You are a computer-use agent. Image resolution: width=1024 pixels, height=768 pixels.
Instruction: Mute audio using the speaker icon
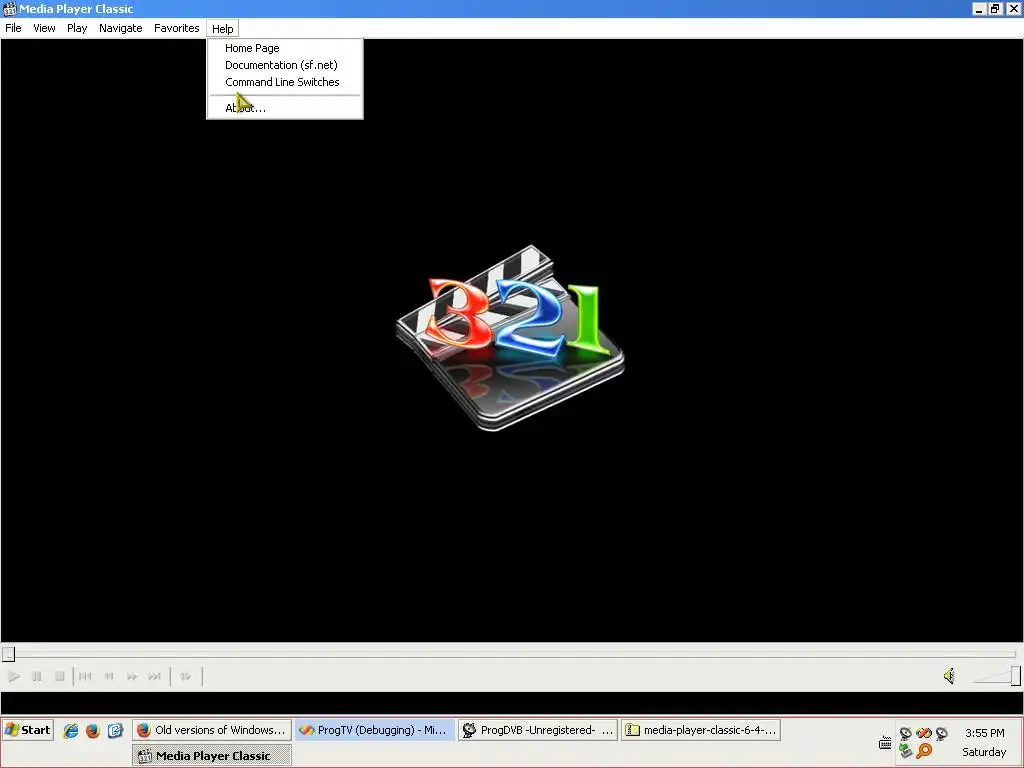pos(950,676)
